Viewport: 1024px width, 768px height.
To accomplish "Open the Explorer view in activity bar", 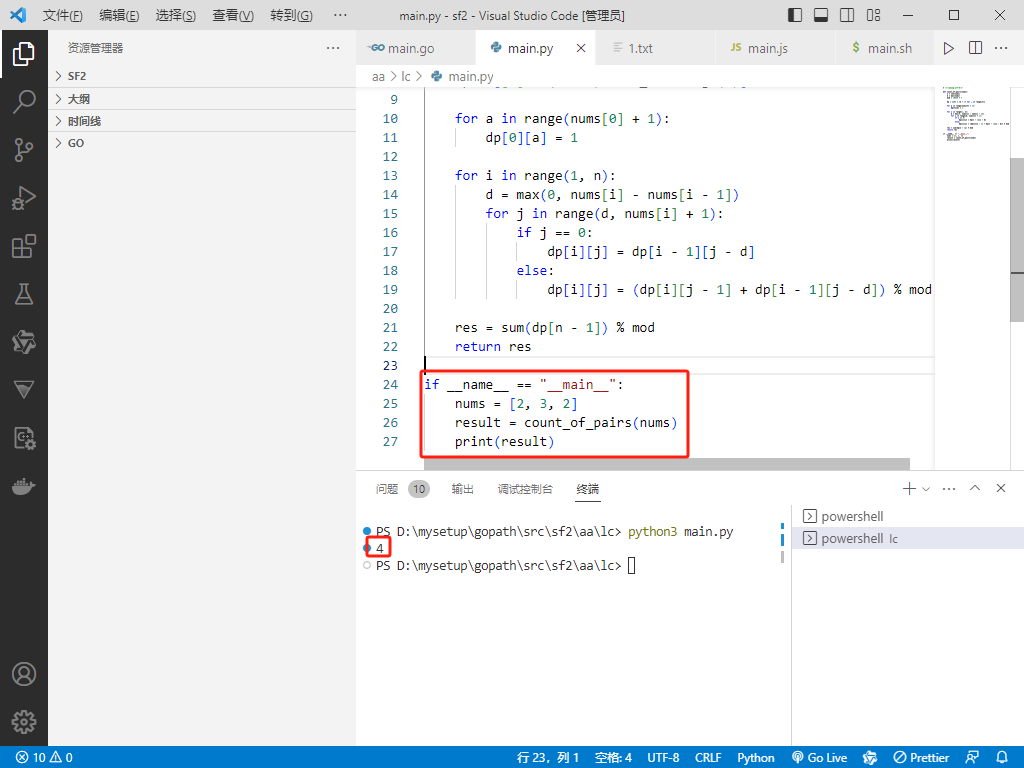I will [x=24, y=54].
